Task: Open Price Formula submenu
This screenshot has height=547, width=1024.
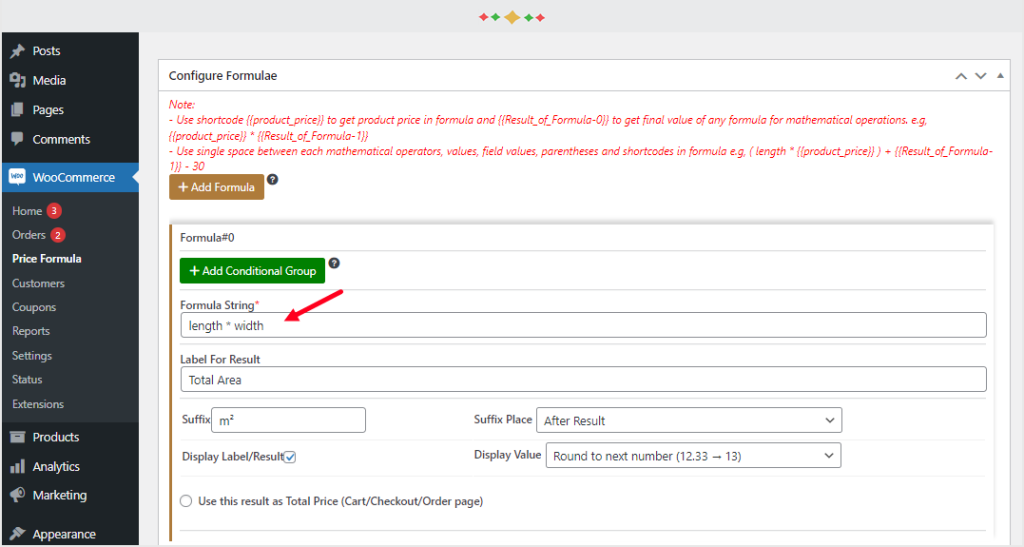Action: pyautogui.click(x=46, y=258)
